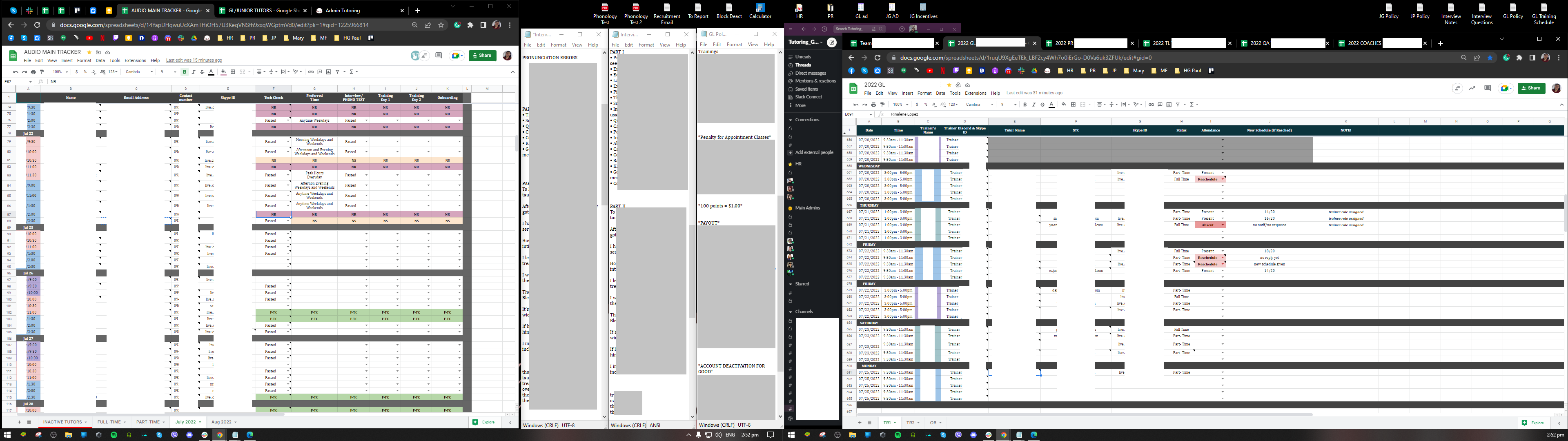The height and width of the screenshot is (441, 1568).
Task: Toggle strikethrough in AUDIO MAIN TRACKER toolbar
Action: [202, 72]
